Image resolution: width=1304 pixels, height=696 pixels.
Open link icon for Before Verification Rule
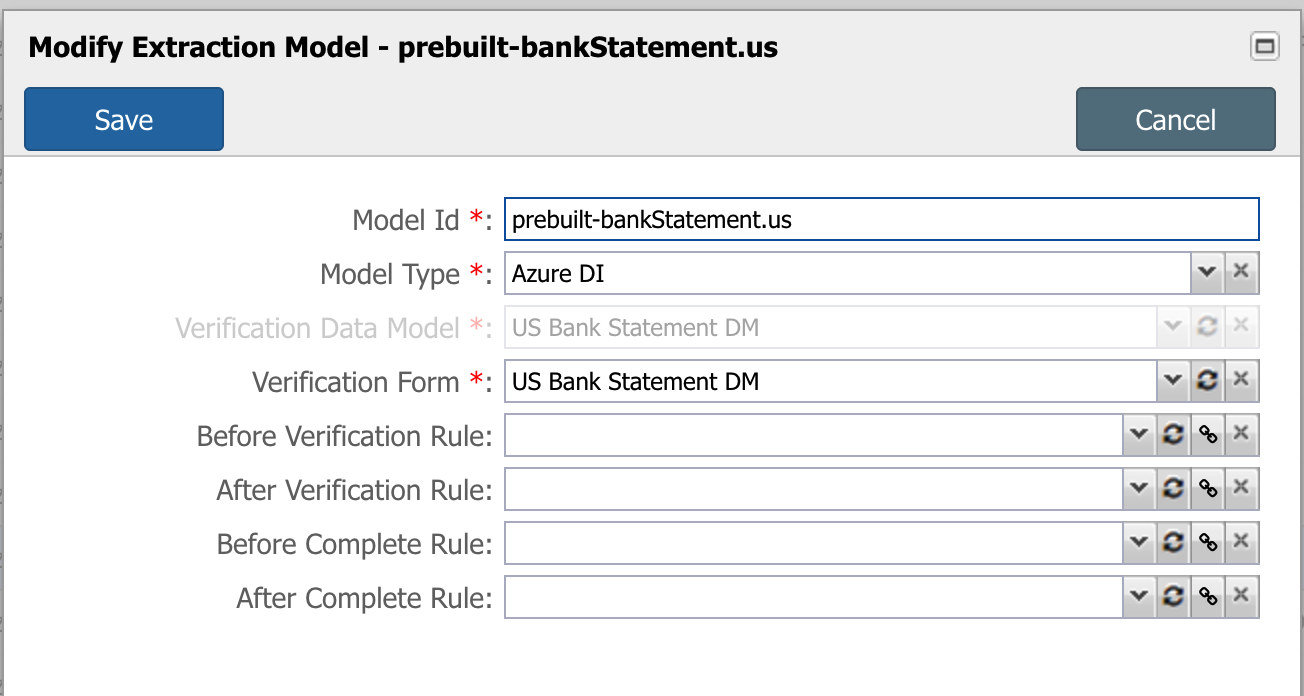coord(1207,435)
